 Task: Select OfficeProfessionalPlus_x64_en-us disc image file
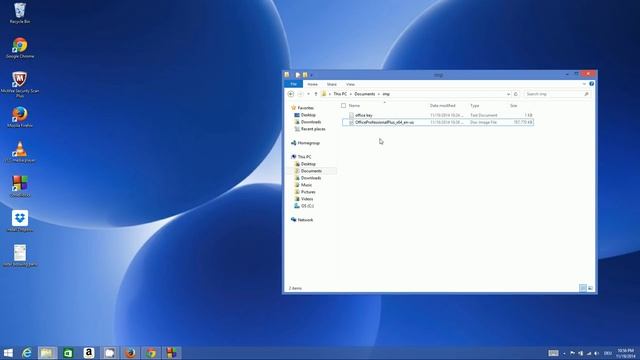[438, 122]
